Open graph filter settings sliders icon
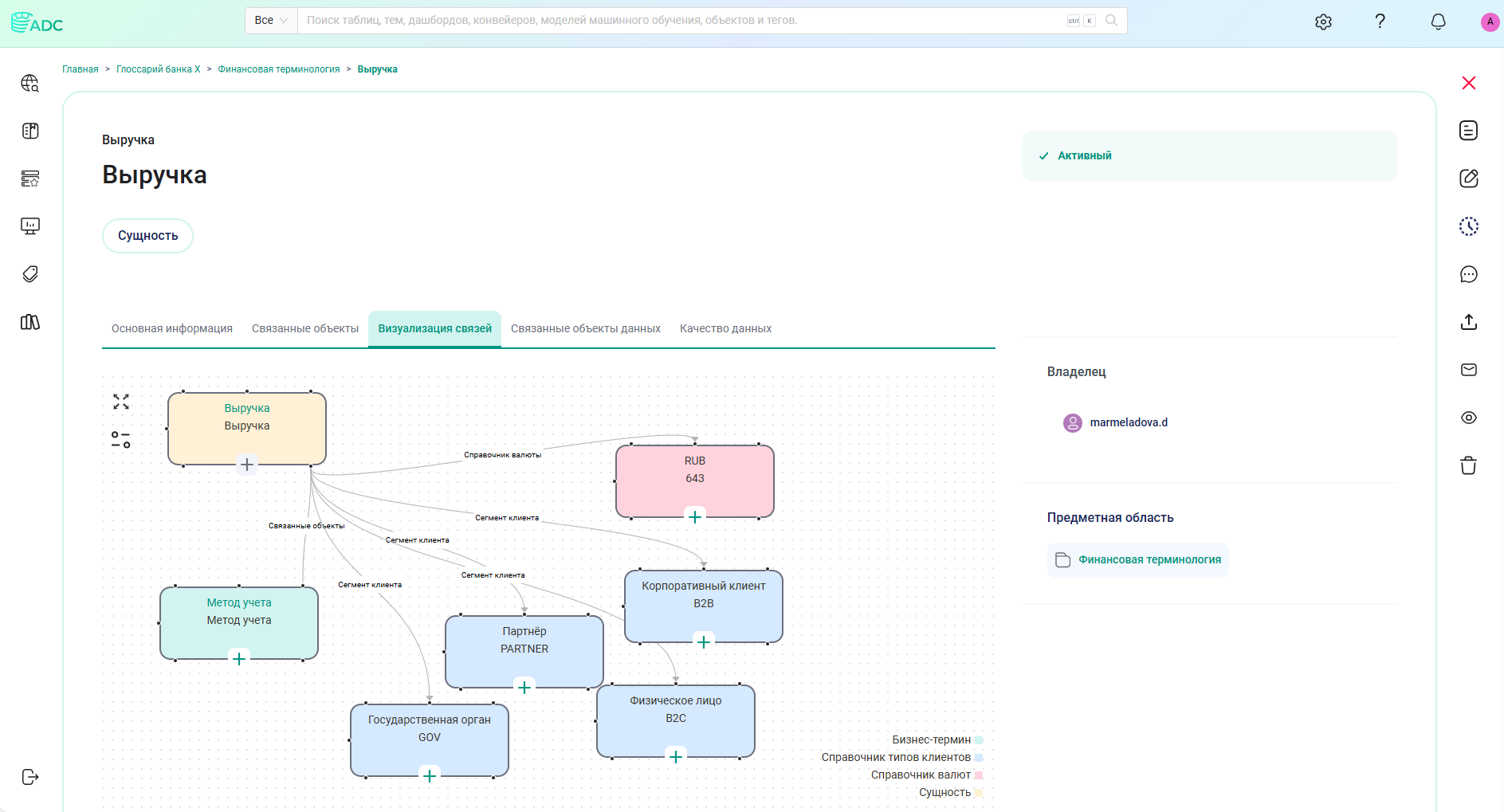 click(x=121, y=440)
